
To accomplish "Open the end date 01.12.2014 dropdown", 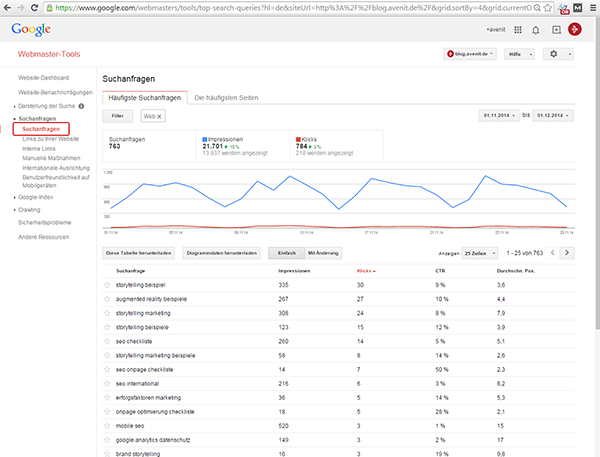I will pos(553,116).
